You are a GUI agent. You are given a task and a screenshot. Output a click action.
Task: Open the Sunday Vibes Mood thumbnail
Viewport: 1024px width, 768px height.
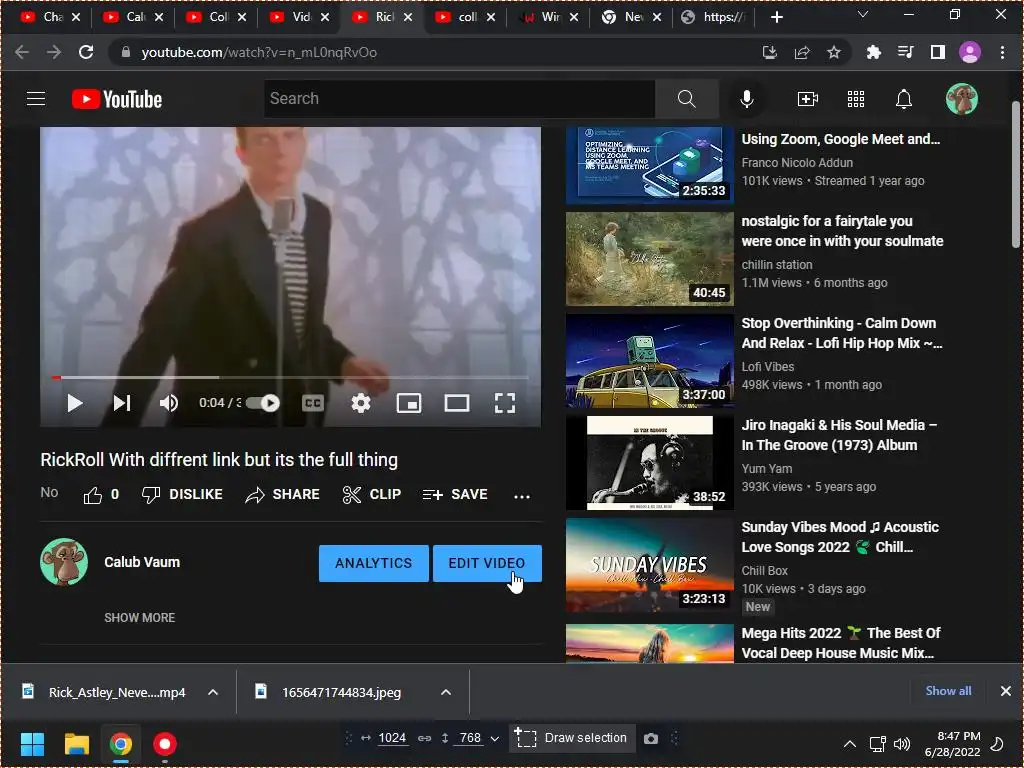(x=649, y=565)
